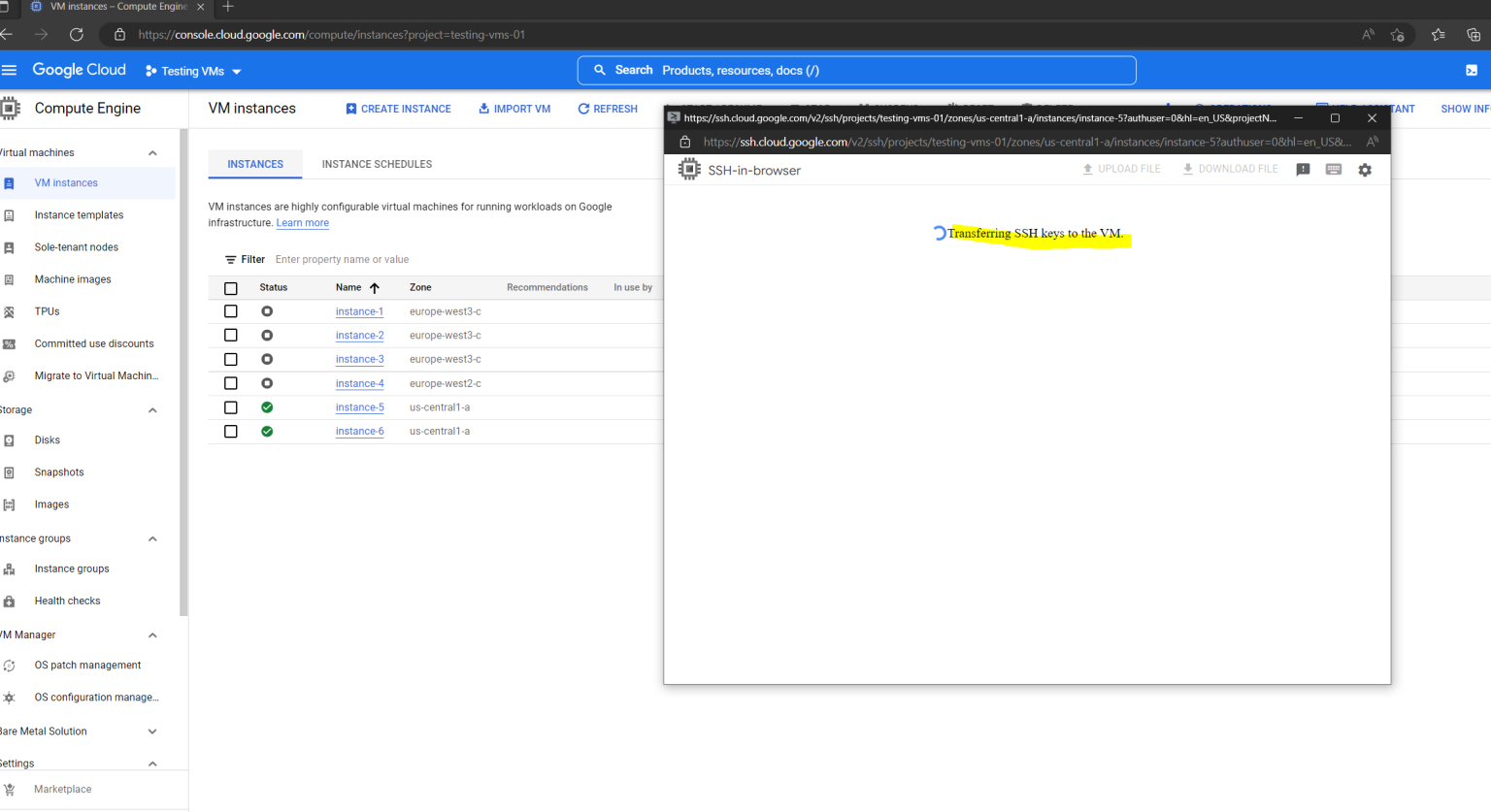Open the Google Cloud navigation hamburger menu
The image size is (1491, 812).
10,70
